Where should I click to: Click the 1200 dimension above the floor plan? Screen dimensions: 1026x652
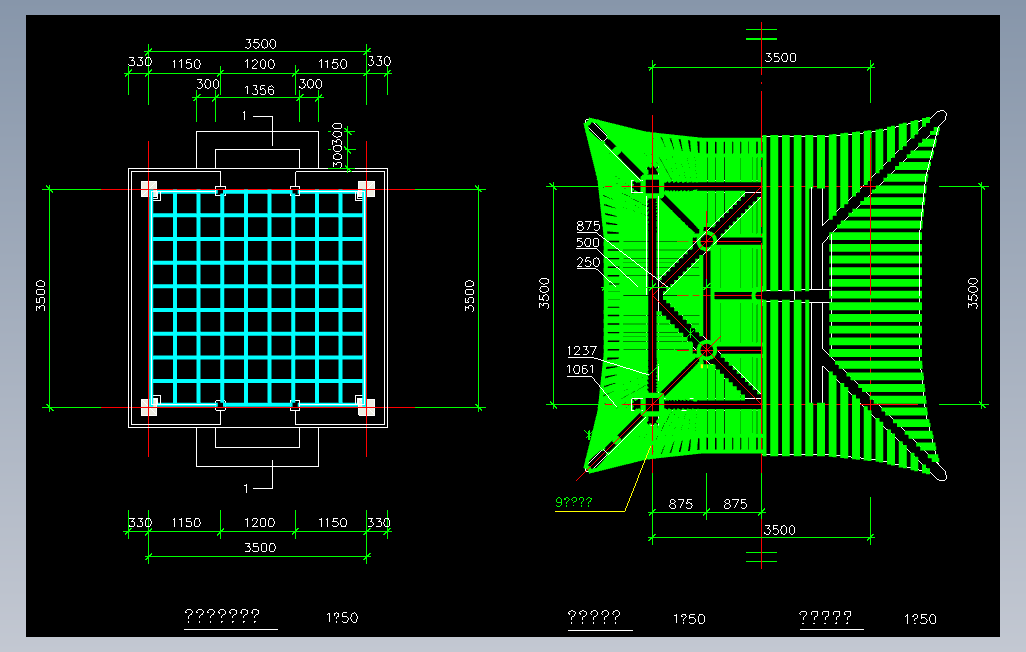point(259,64)
